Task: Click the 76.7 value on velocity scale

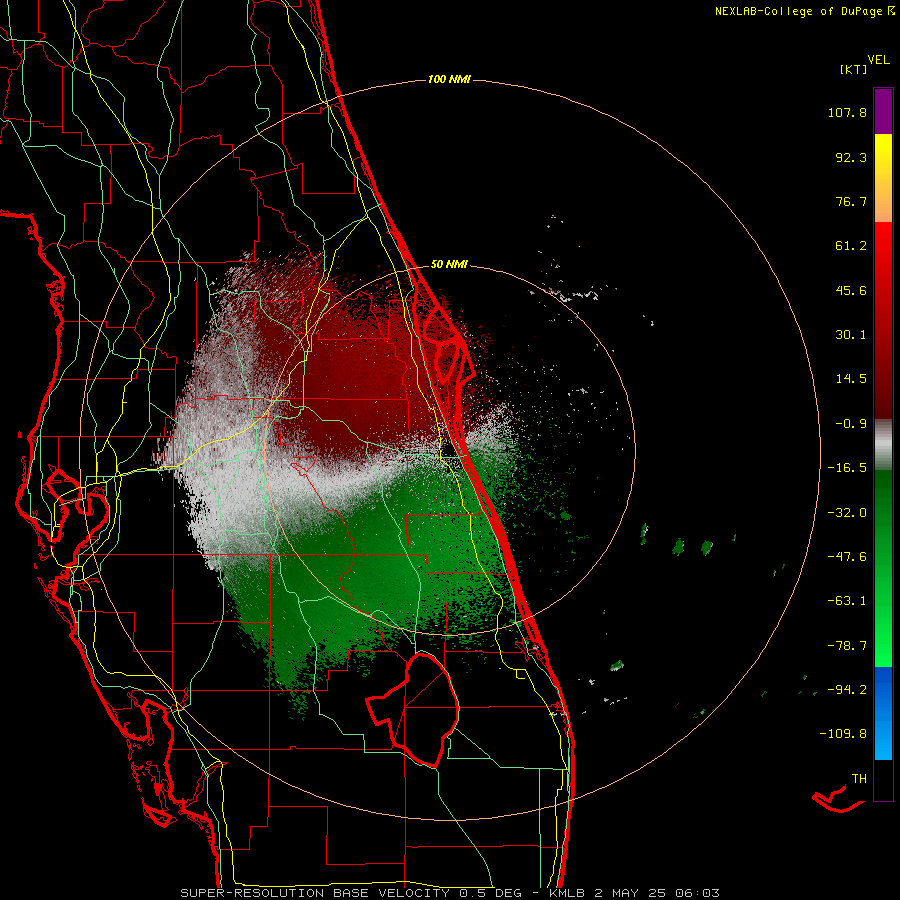Action: [851, 201]
